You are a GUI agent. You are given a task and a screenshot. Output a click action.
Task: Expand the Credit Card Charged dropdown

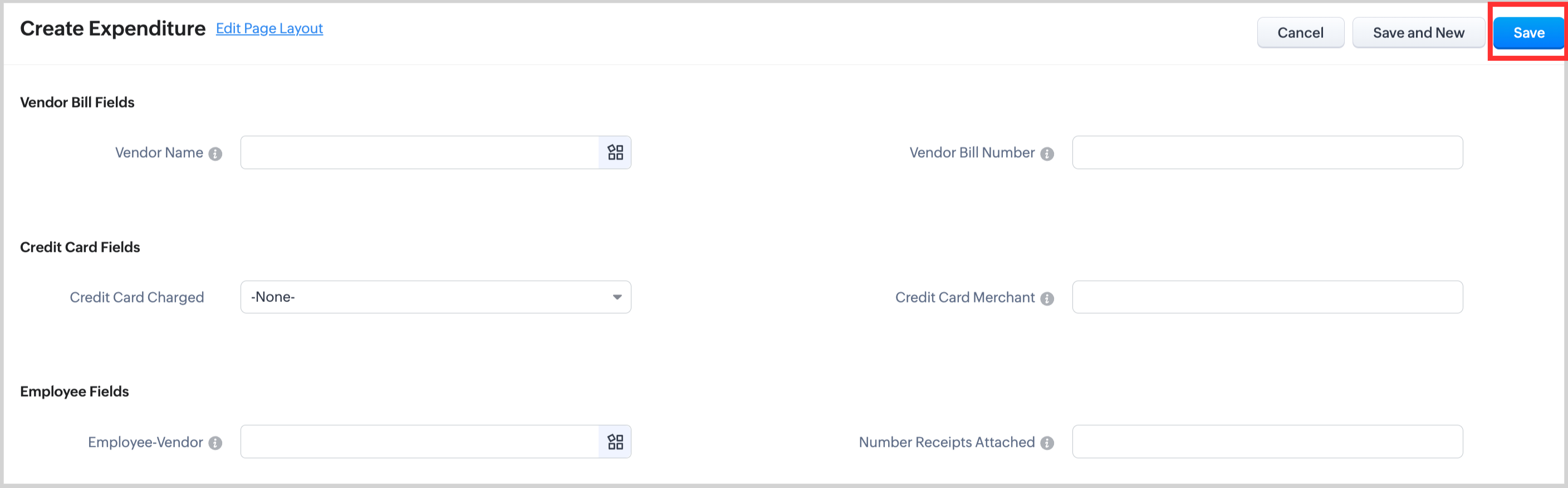435,297
